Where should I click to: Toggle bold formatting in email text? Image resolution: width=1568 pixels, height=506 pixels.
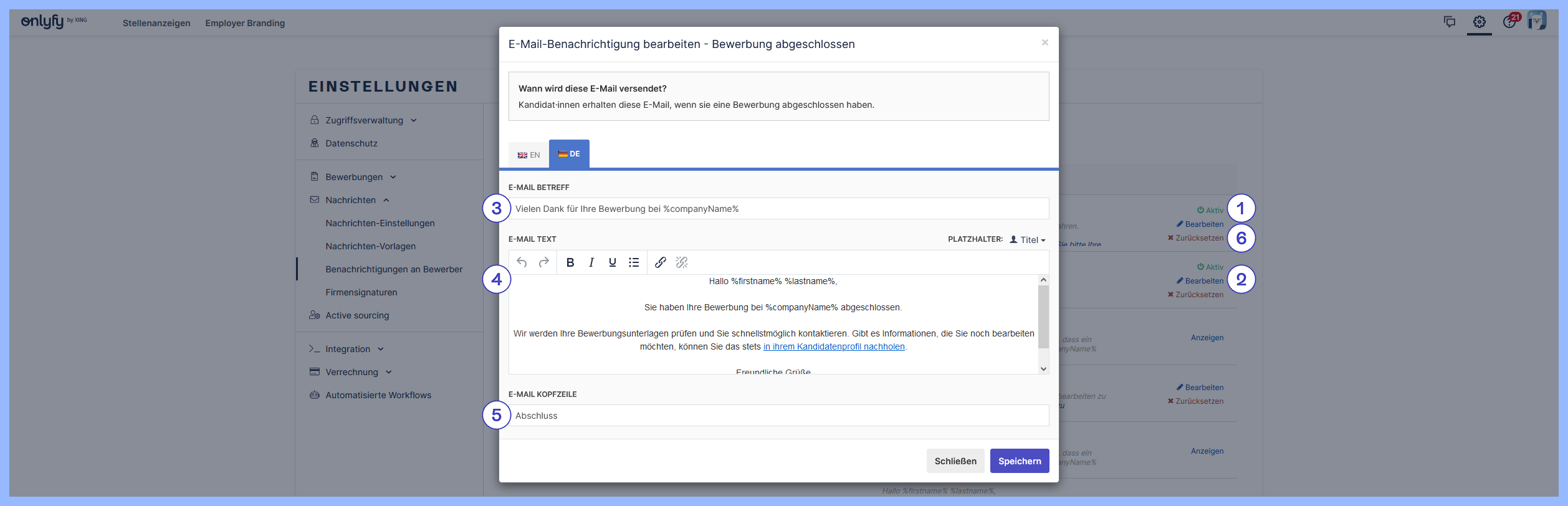click(570, 262)
